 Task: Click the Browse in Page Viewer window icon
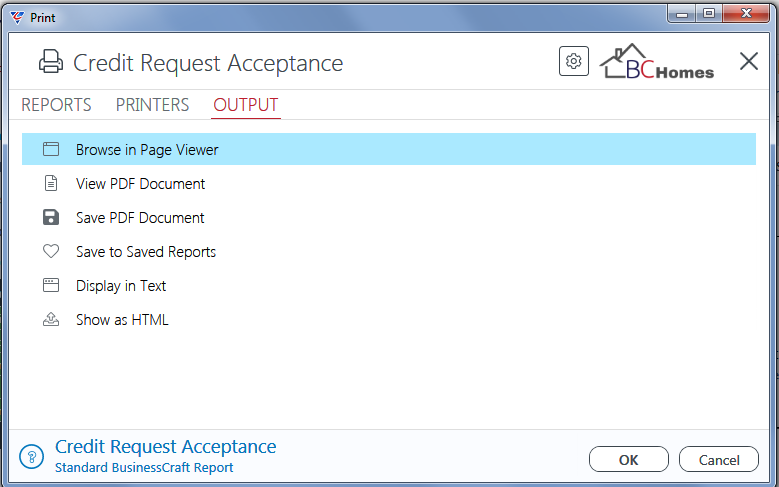51,149
